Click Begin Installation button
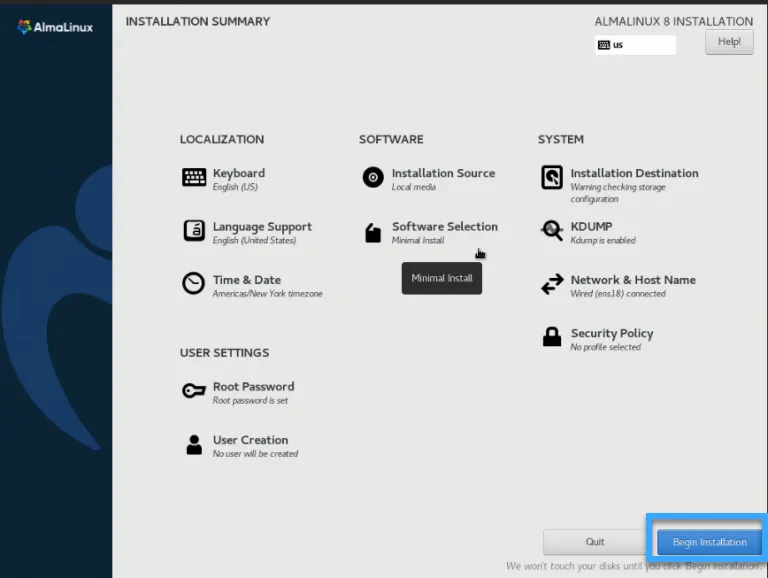The height and width of the screenshot is (578, 768). tap(709, 542)
